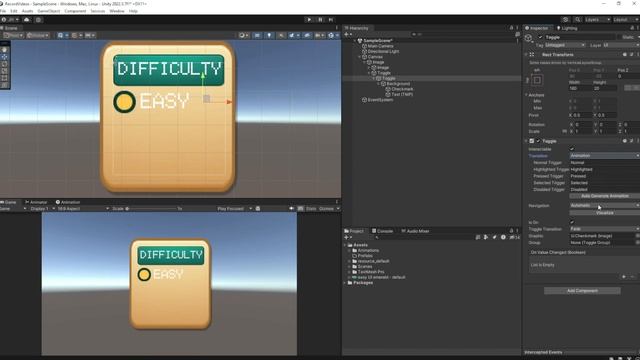
Task: Open the Toggle Transition Fade dropdown
Action: point(604,229)
